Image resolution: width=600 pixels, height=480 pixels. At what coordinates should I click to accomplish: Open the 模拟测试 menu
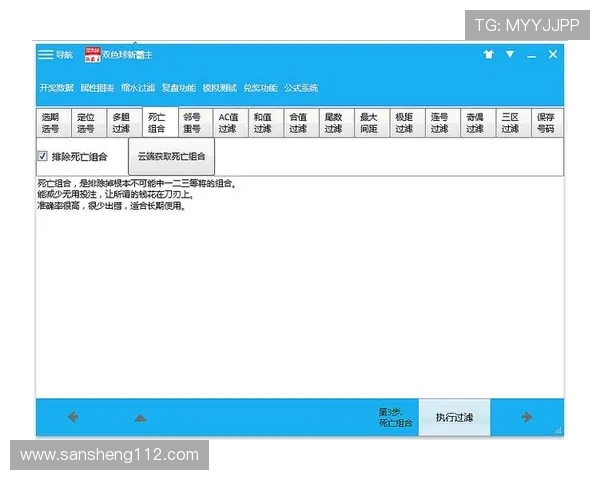(220, 88)
